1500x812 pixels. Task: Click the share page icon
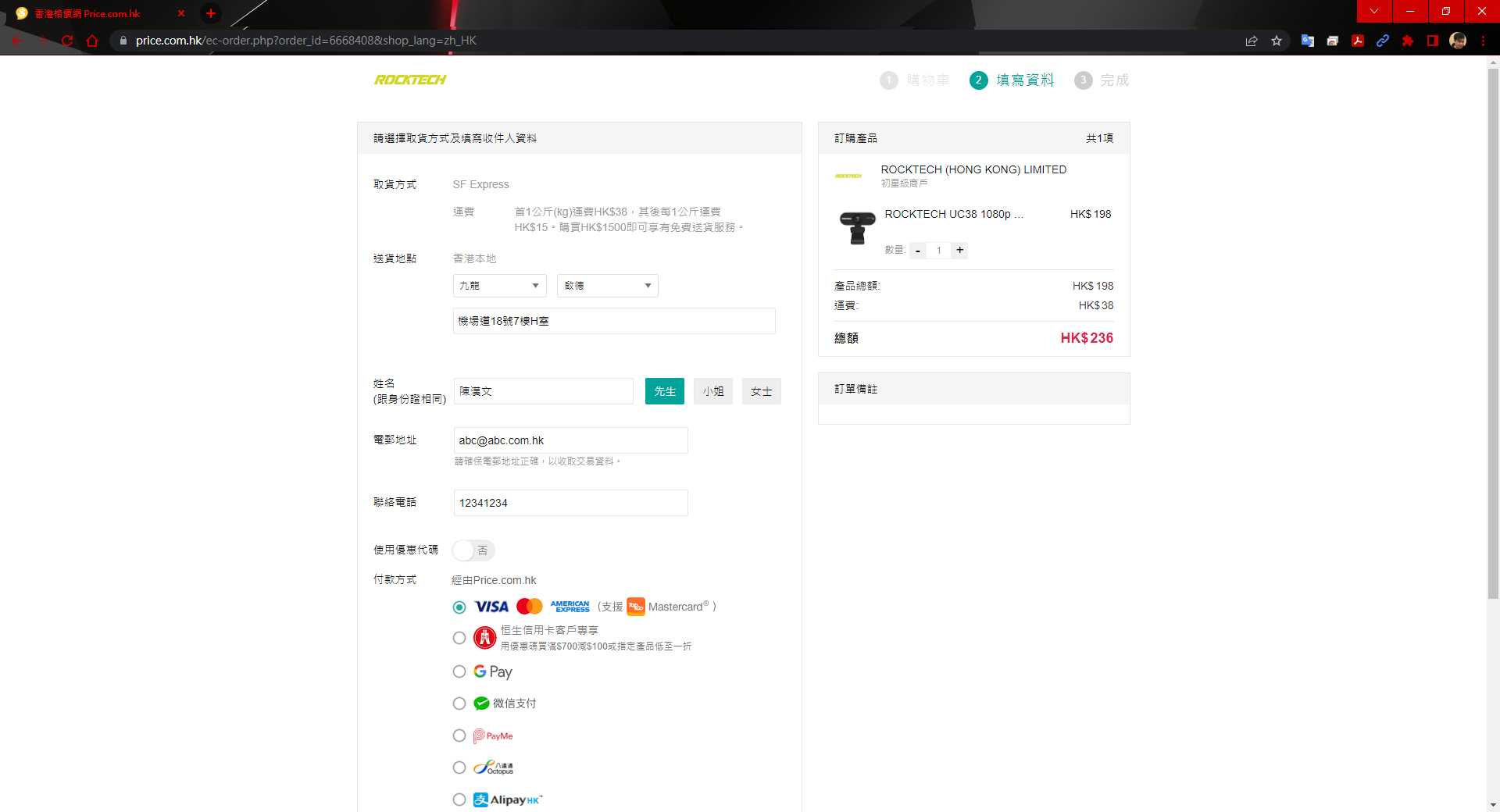pyautogui.click(x=1252, y=41)
